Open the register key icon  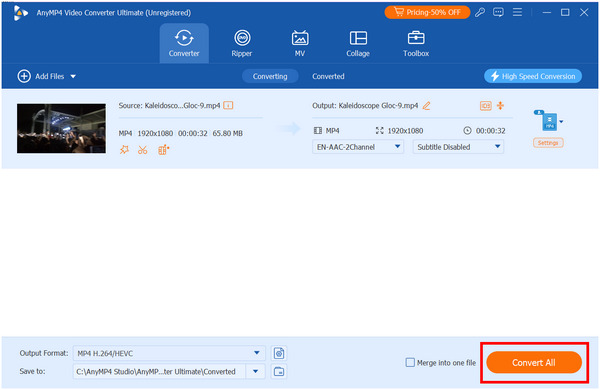480,12
